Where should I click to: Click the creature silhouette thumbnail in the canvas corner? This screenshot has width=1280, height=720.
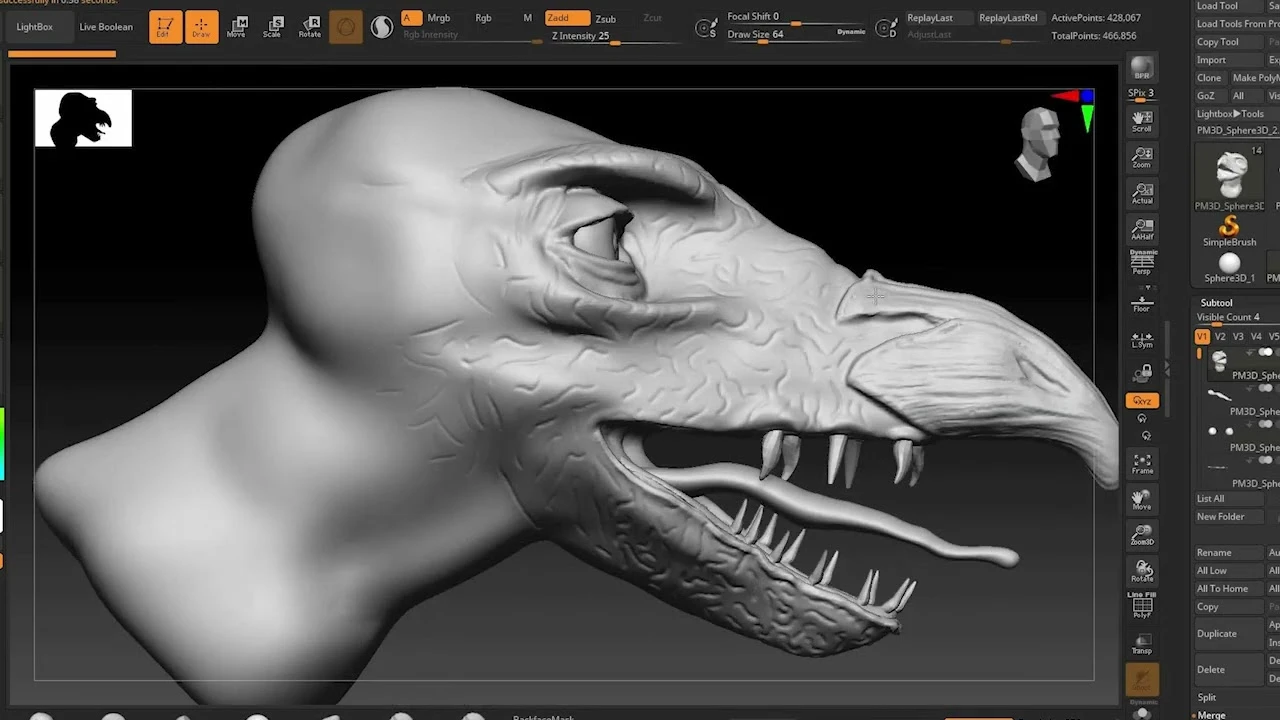(83, 117)
